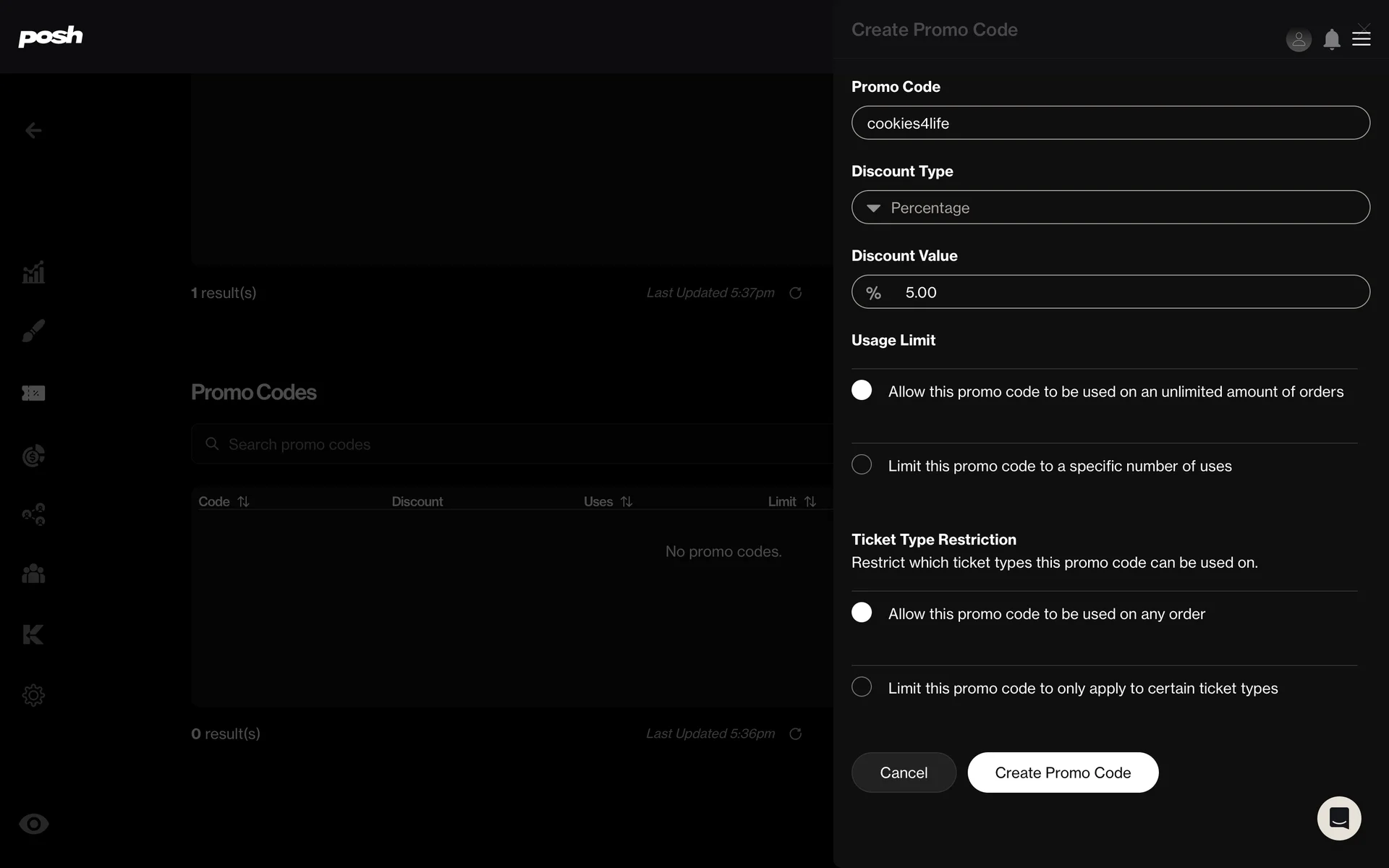The width and height of the screenshot is (1389, 868).
Task: Open the paintbrush design icon
Action: click(x=33, y=331)
